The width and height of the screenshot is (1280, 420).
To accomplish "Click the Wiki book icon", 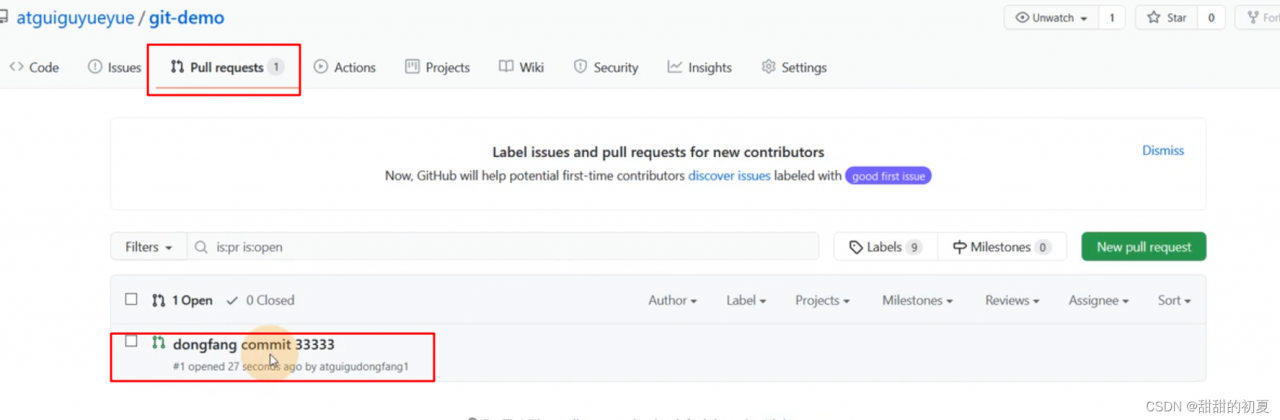I will [507, 67].
